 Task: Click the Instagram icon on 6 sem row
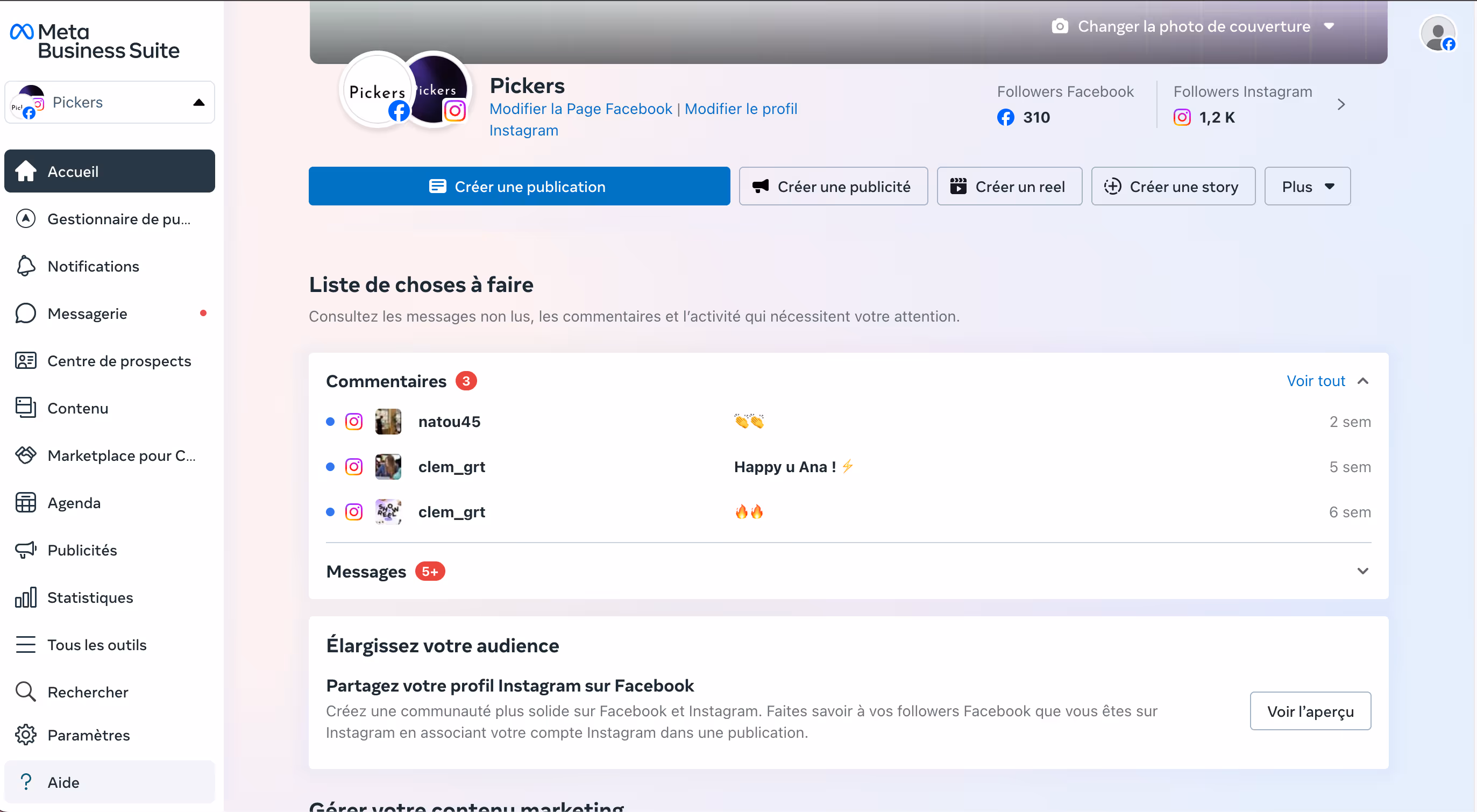[x=354, y=512]
